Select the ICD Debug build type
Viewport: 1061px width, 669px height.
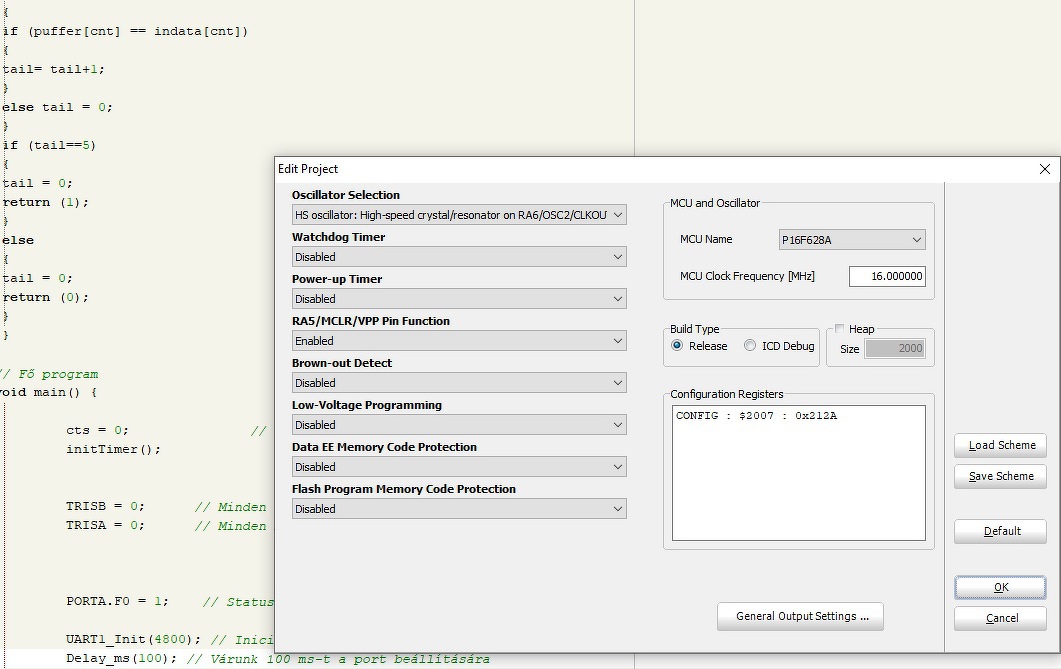[x=750, y=346]
